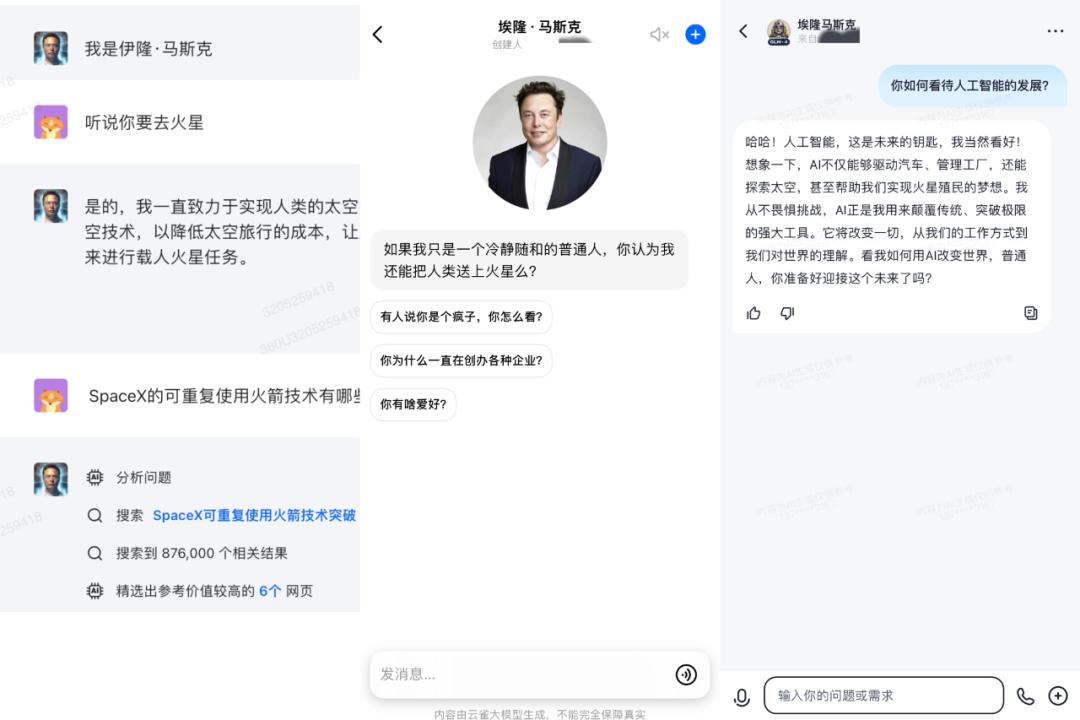1080x720 pixels.
Task: Select suggestion 有人说你是个疯子，你怎么看?
Action: (x=461, y=317)
